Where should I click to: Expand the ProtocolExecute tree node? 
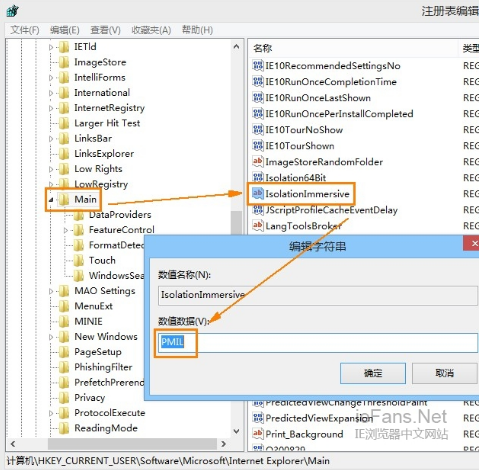pyautogui.click(x=51, y=413)
